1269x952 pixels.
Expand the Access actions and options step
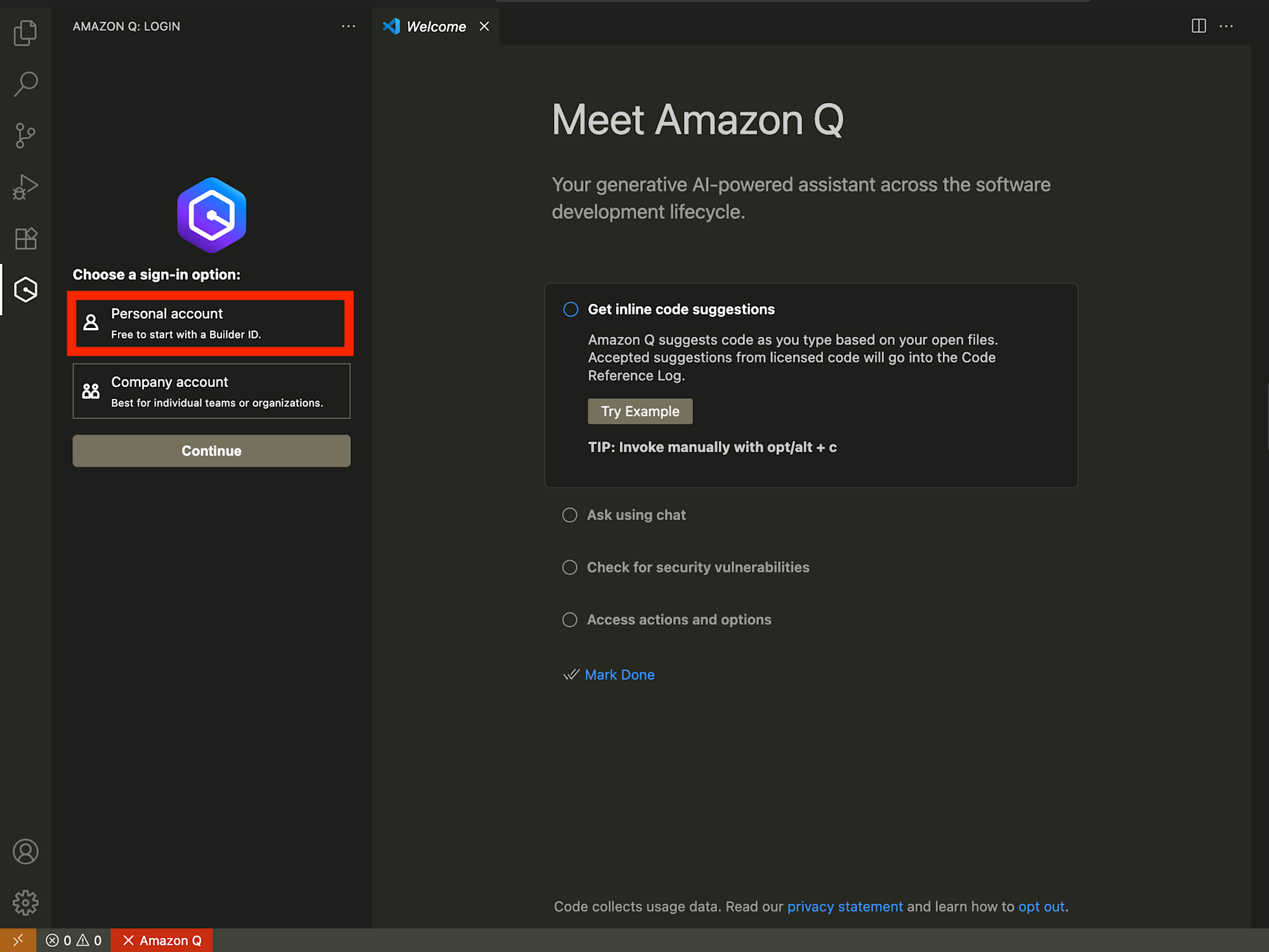pyautogui.click(x=679, y=620)
